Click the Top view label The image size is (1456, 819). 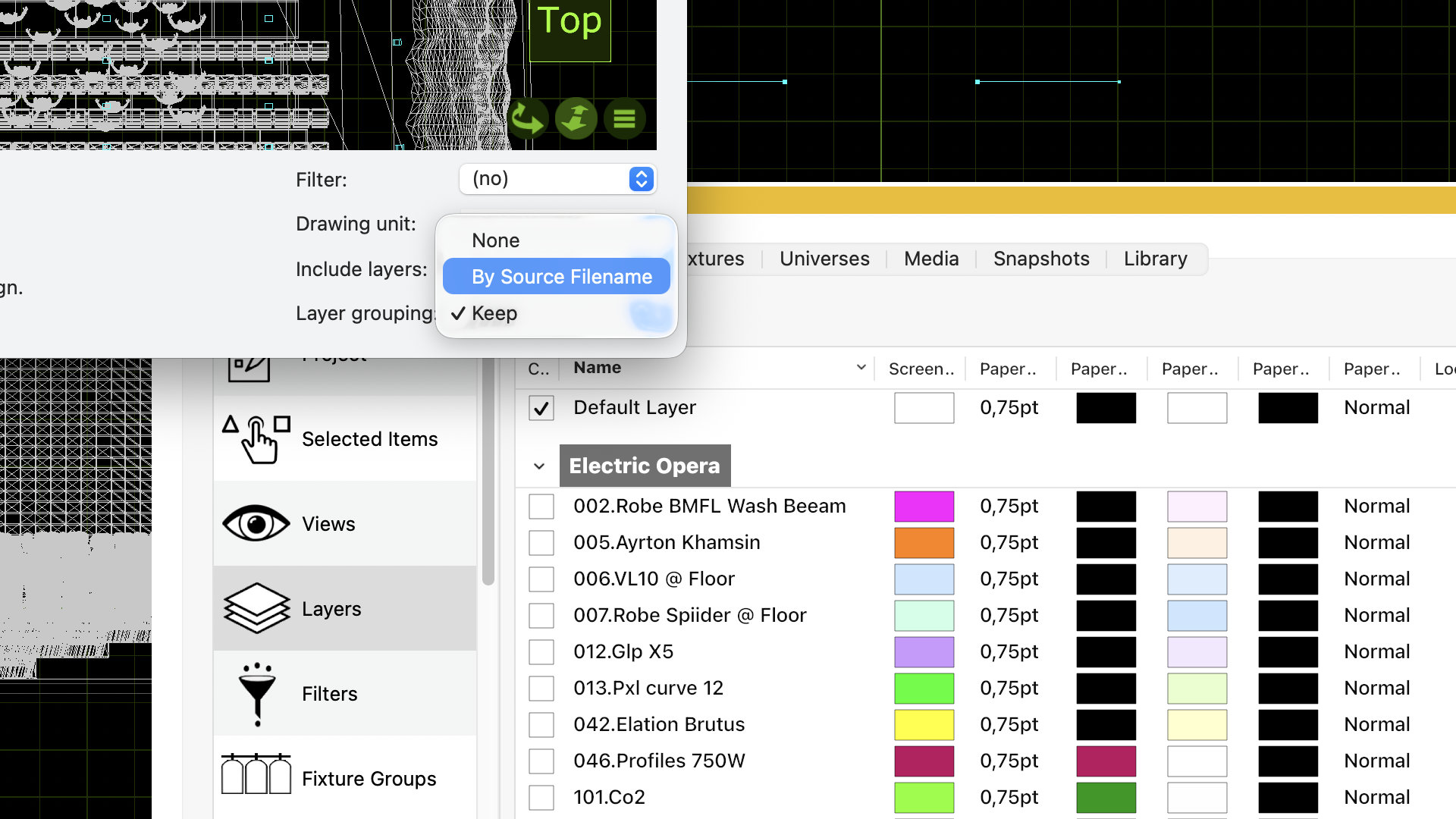click(x=570, y=23)
